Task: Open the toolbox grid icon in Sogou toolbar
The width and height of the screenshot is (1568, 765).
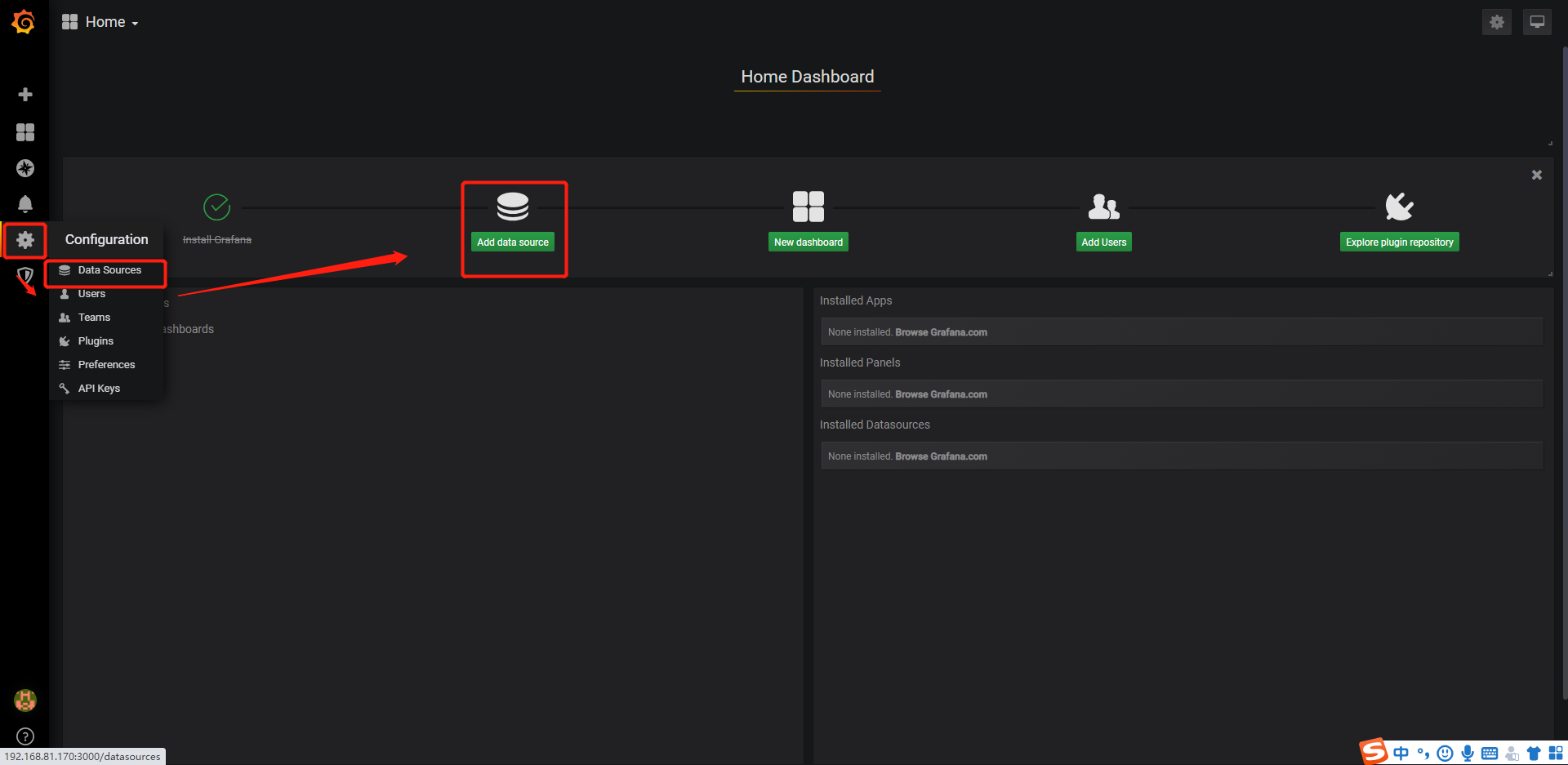Action: (1556, 753)
